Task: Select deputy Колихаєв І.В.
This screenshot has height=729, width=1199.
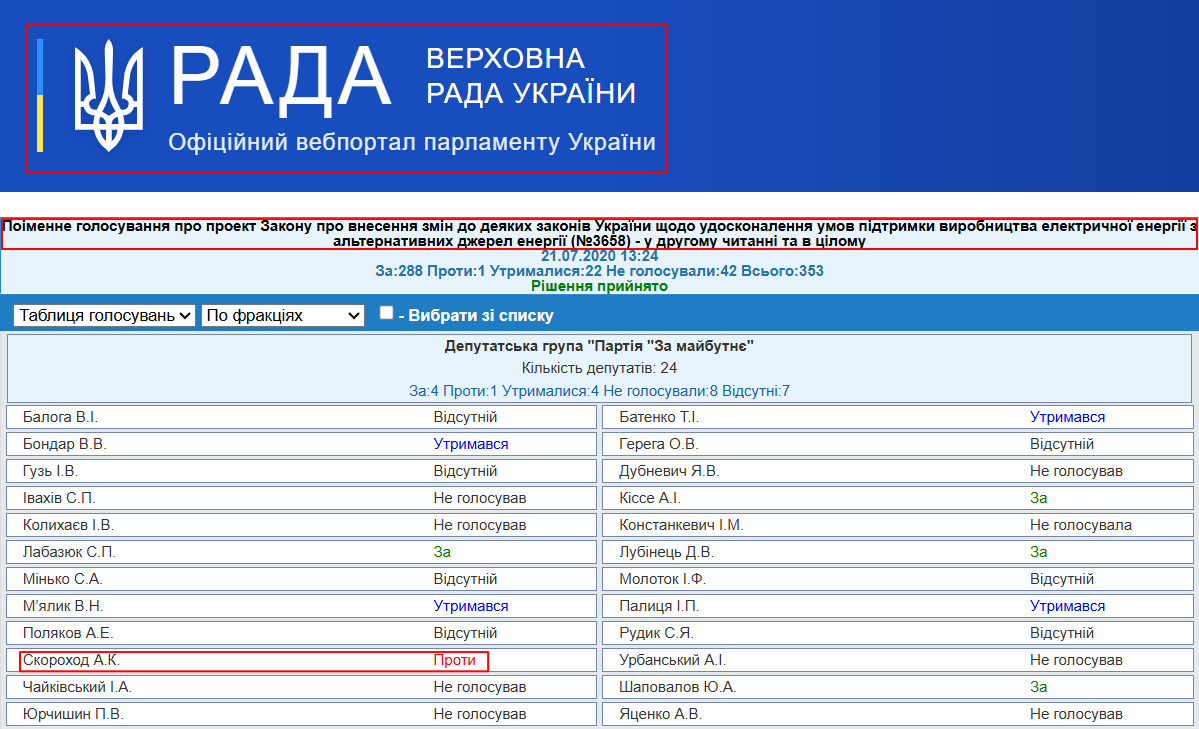Action: coord(68,525)
